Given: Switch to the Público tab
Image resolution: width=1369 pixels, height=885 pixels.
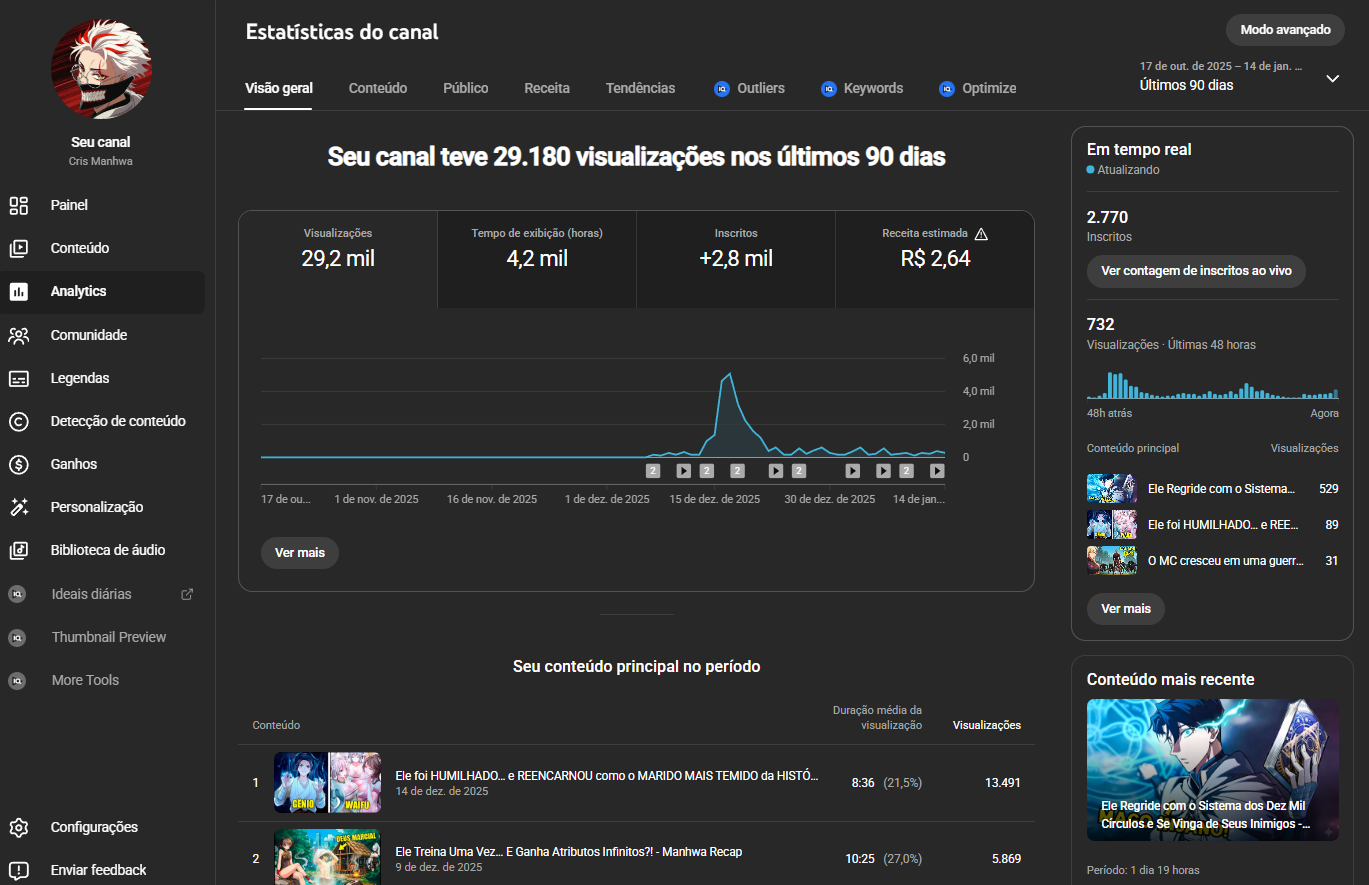Looking at the screenshot, I should [465, 88].
